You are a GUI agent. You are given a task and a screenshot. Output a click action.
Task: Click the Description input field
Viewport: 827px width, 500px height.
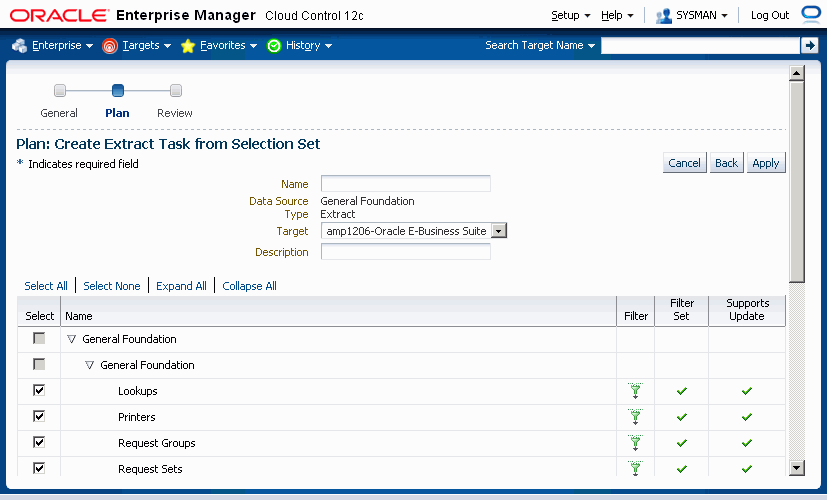(406, 252)
